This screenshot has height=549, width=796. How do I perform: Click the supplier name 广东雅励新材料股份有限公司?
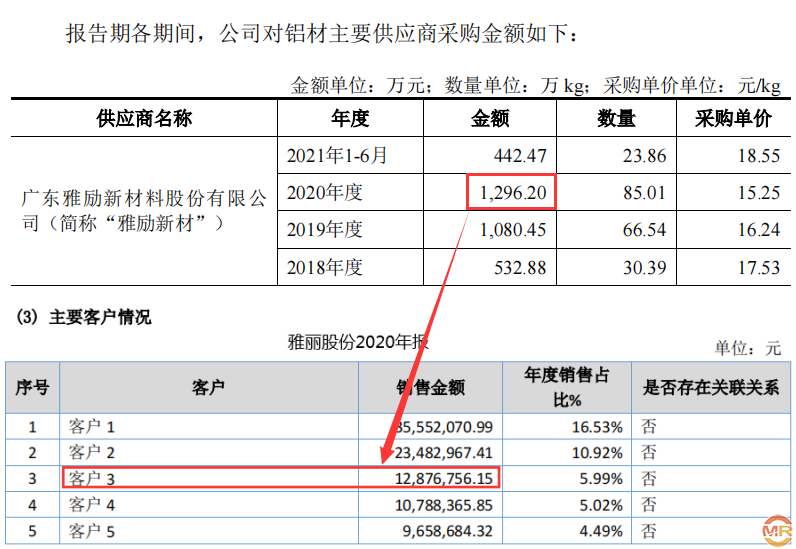[x=143, y=210]
